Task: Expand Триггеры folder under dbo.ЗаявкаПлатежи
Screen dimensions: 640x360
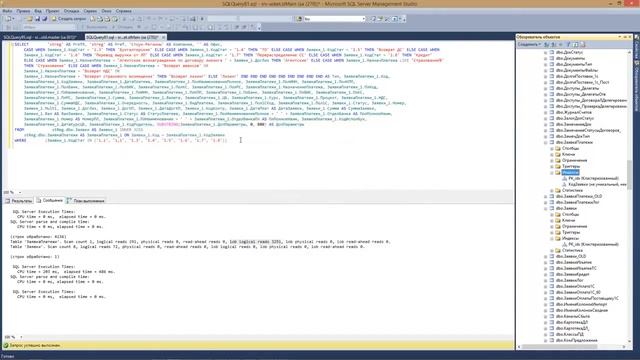Action: point(552,167)
